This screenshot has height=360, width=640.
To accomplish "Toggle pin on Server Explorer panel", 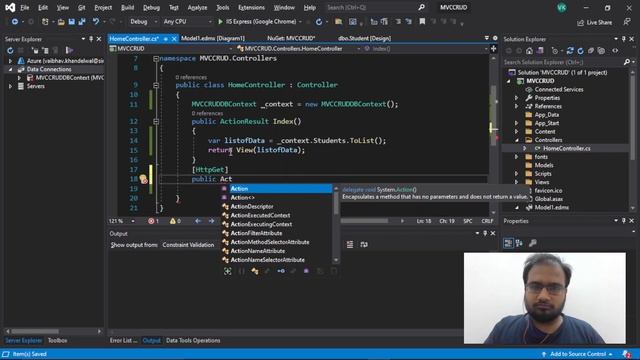I will click(x=91, y=39).
